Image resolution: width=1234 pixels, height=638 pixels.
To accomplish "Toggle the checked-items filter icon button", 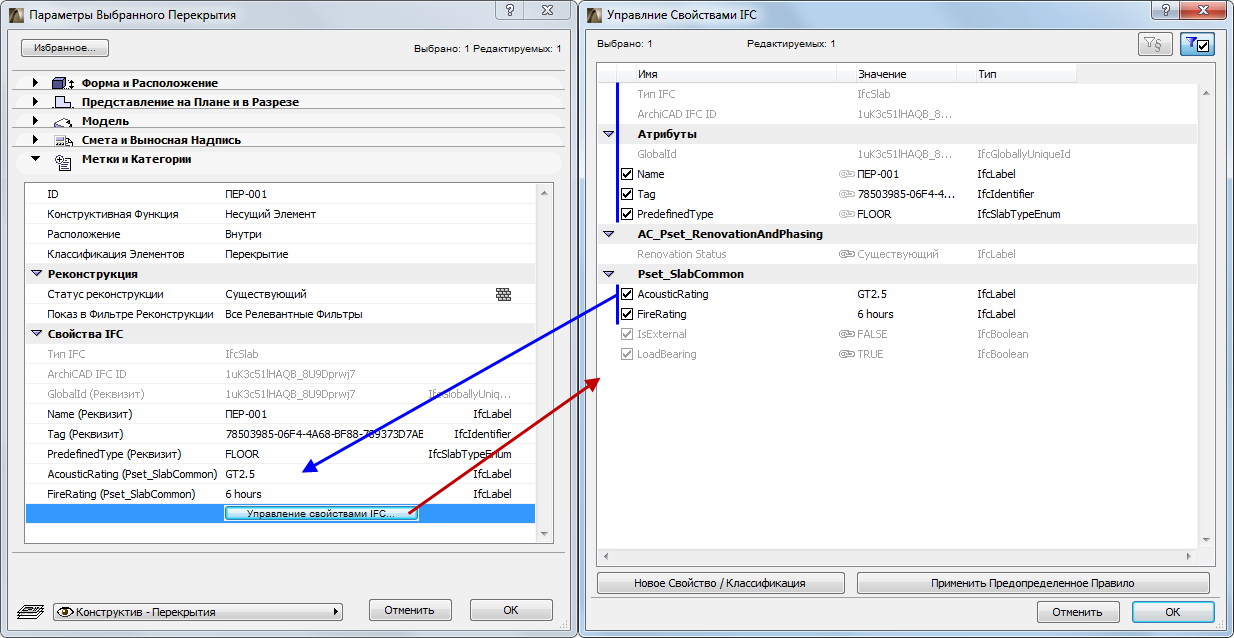I will (1197, 44).
